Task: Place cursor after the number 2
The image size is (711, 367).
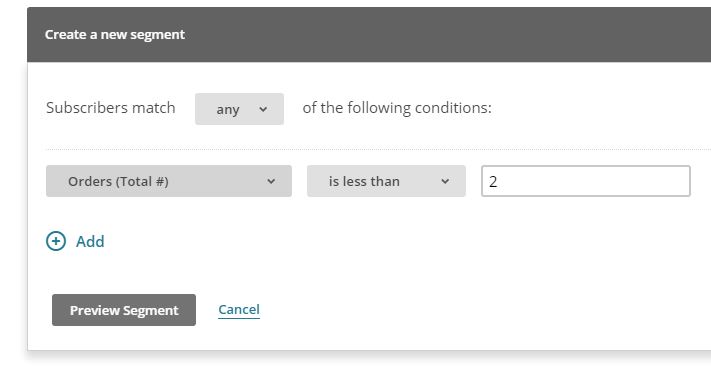Action: pos(498,181)
